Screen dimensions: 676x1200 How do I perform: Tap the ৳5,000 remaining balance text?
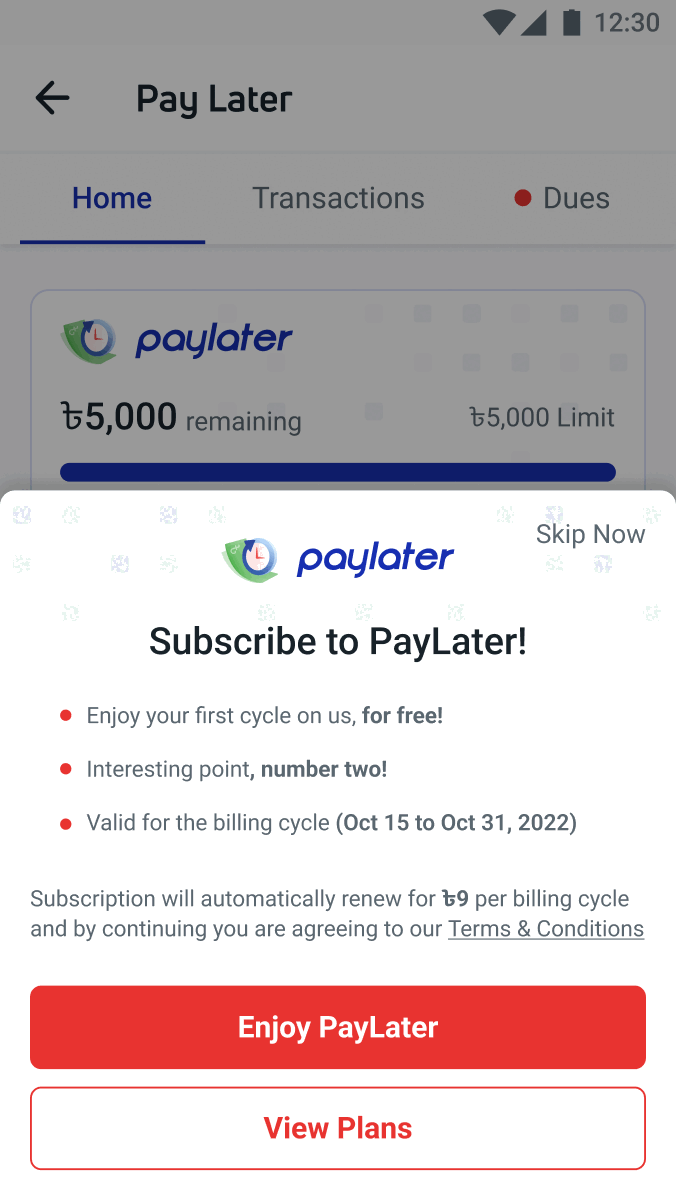pos(181,417)
